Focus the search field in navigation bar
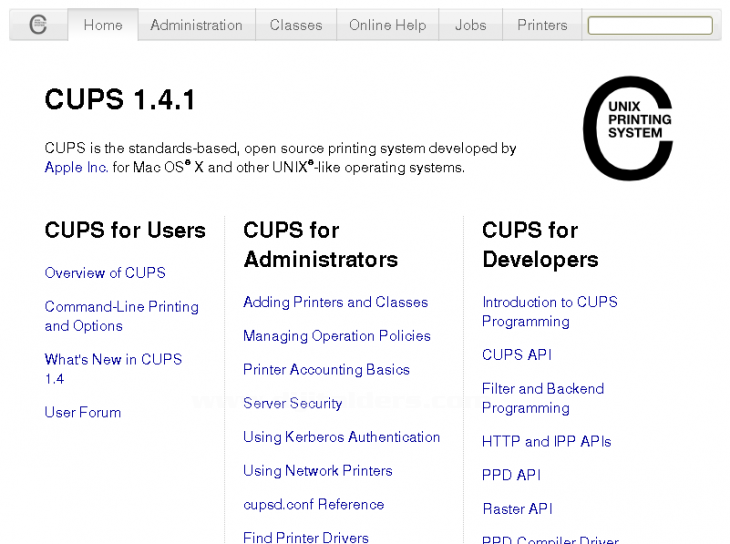 pyautogui.click(x=650, y=26)
